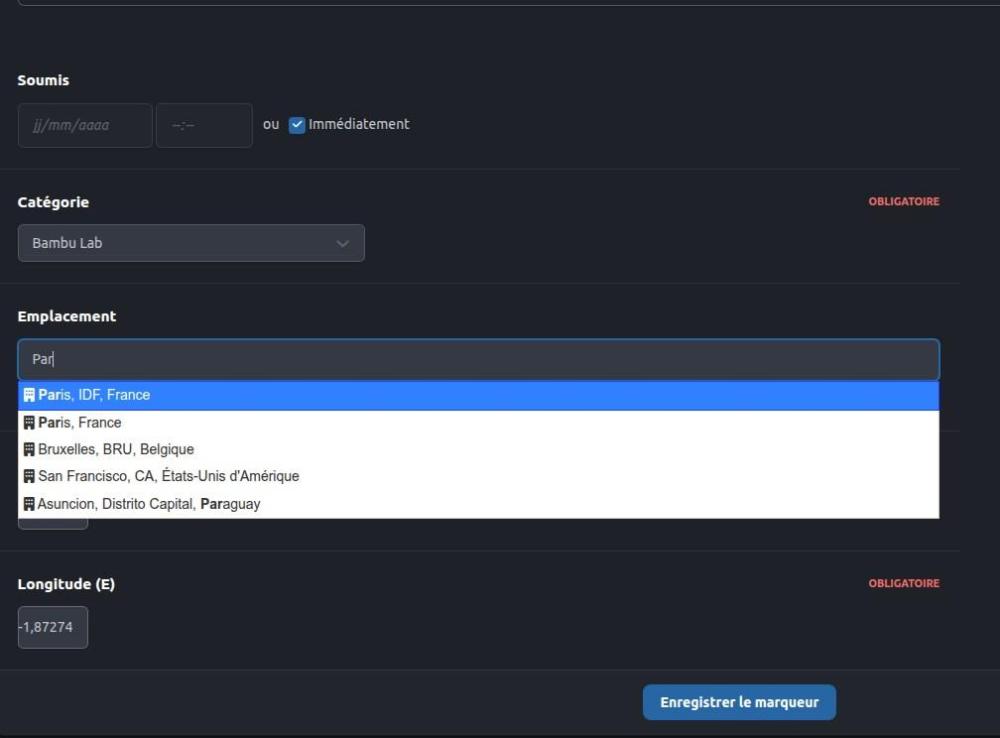
Task: Click building icon next to San Francisco suggestion
Action: point(29,476)
